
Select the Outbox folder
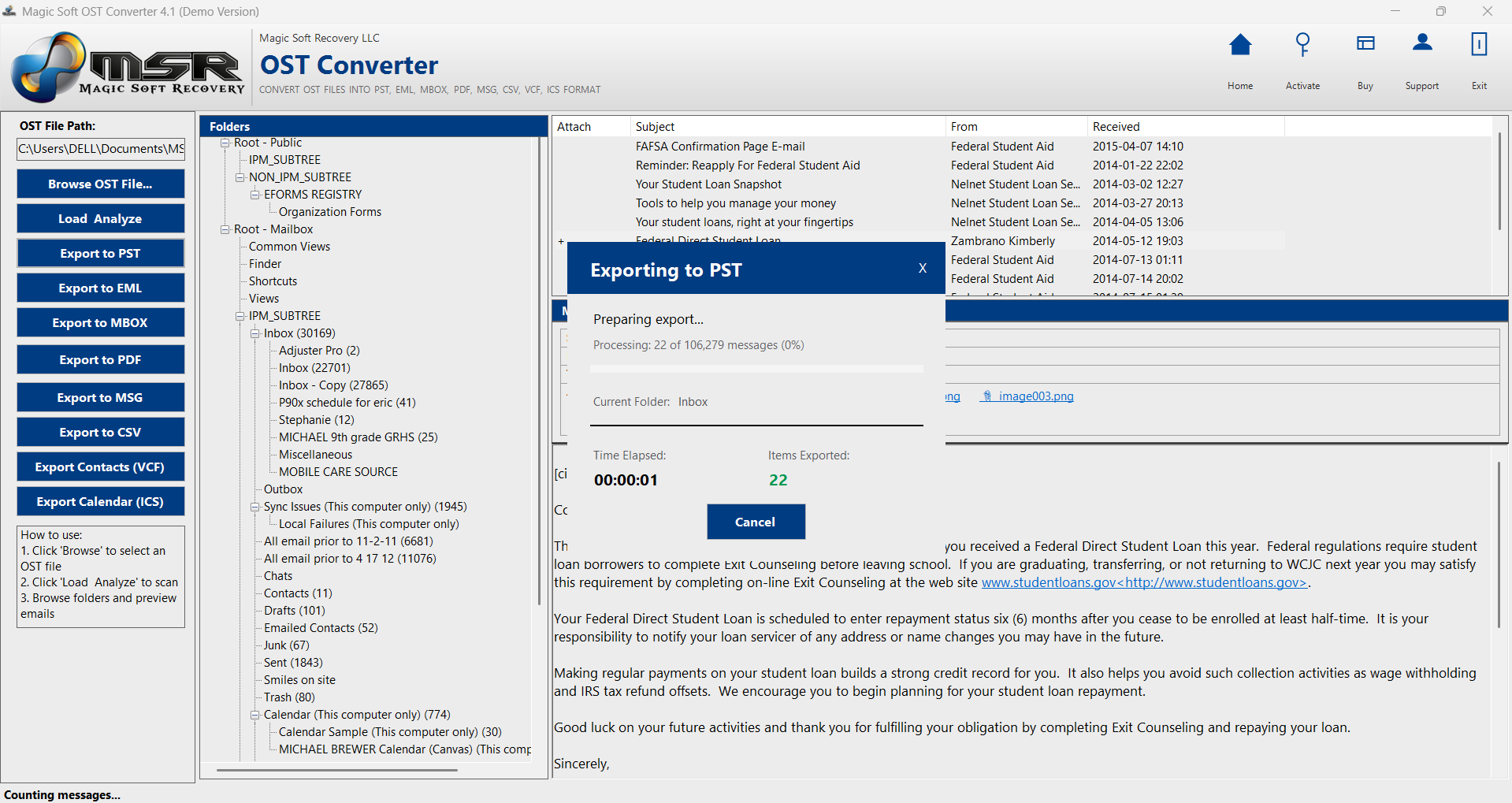click(283, 489)
